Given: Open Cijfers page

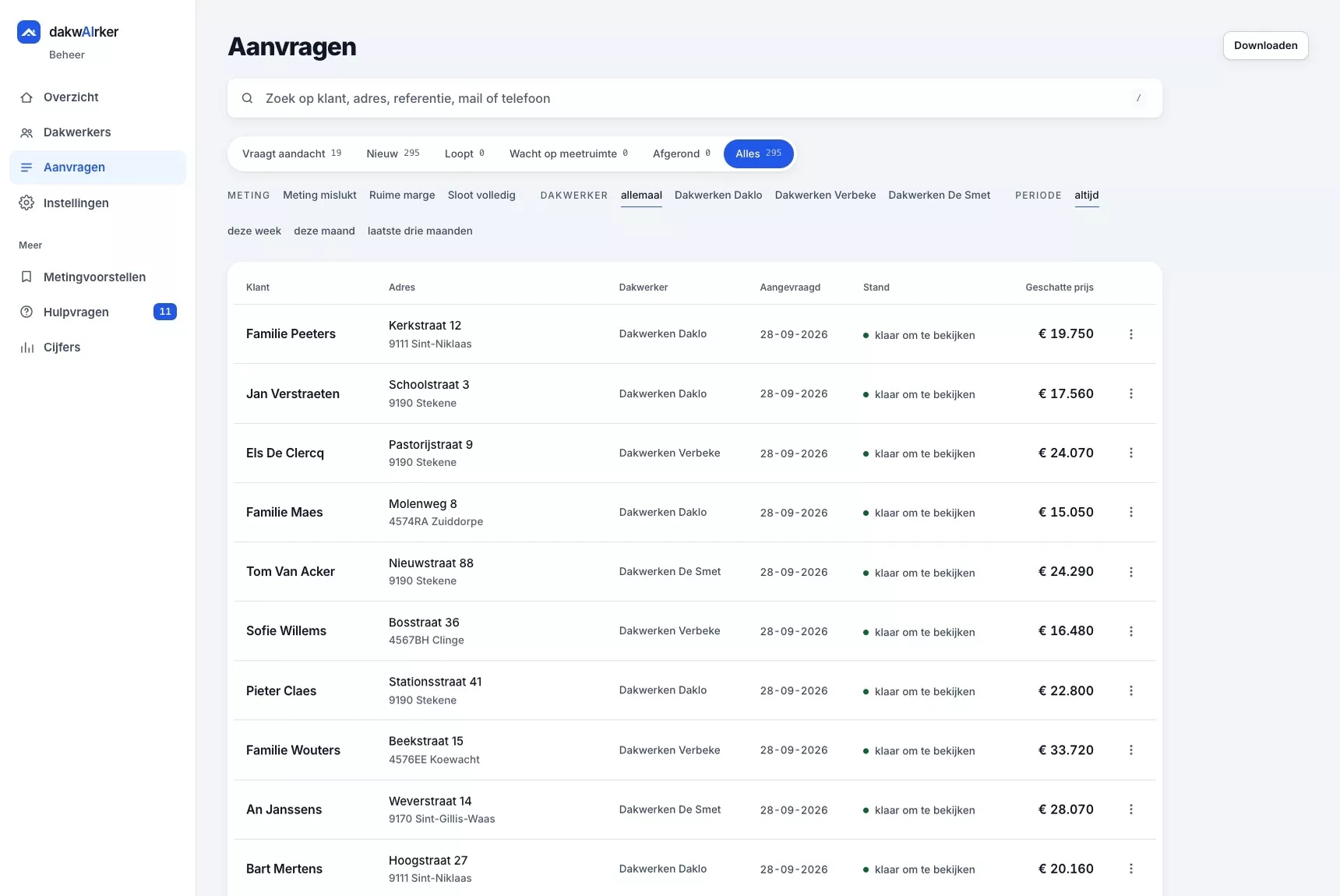Looking at the screenshot, I should tap(98, 347).
